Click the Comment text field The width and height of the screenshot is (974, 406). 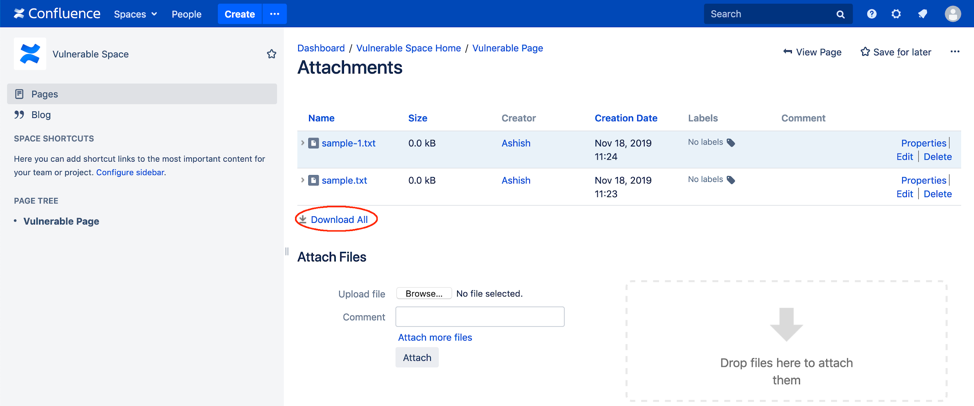480,317
